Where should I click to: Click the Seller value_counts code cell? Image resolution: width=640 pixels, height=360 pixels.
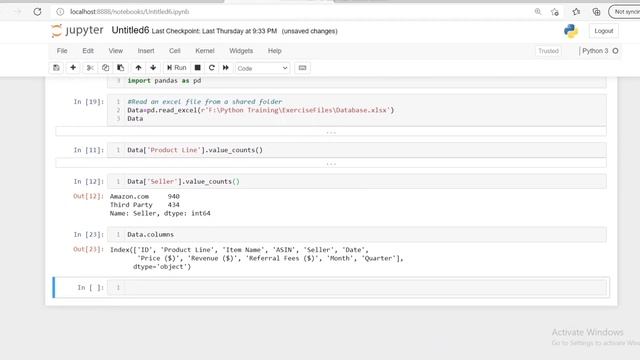tap(357, 182)
